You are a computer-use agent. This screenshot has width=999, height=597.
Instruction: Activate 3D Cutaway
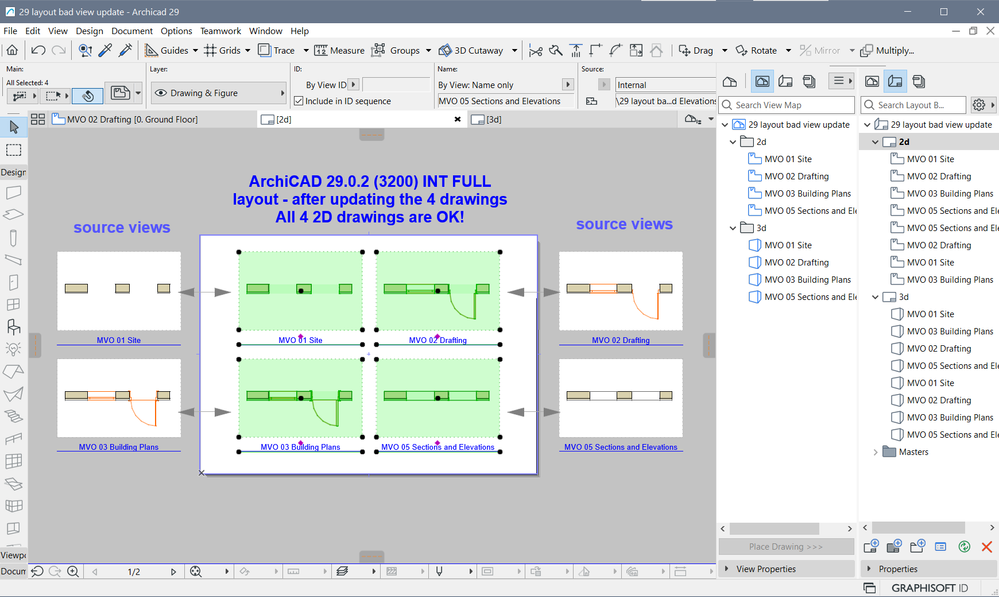(x=471, y=50)
